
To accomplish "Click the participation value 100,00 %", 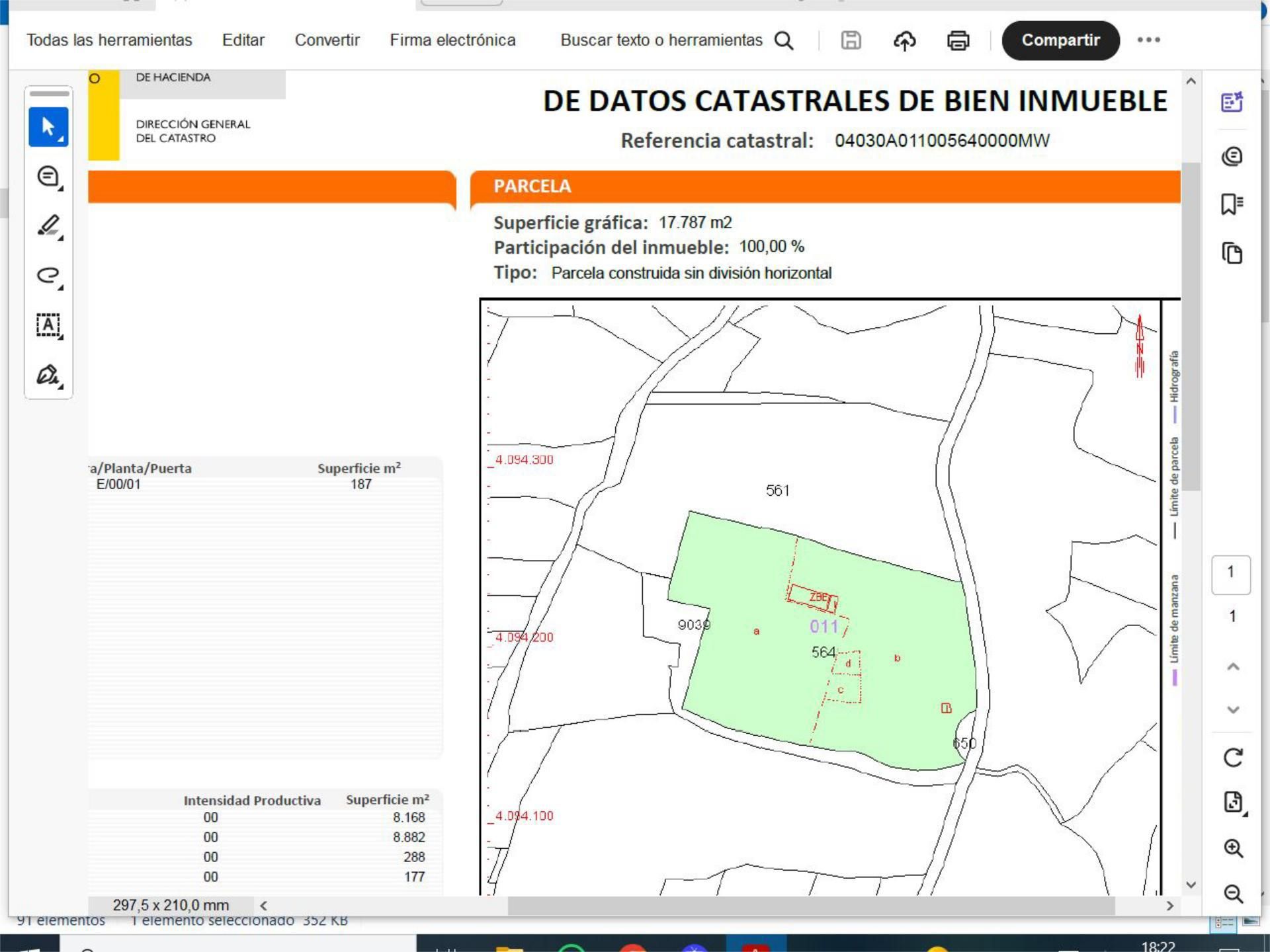I will [772, 247].
